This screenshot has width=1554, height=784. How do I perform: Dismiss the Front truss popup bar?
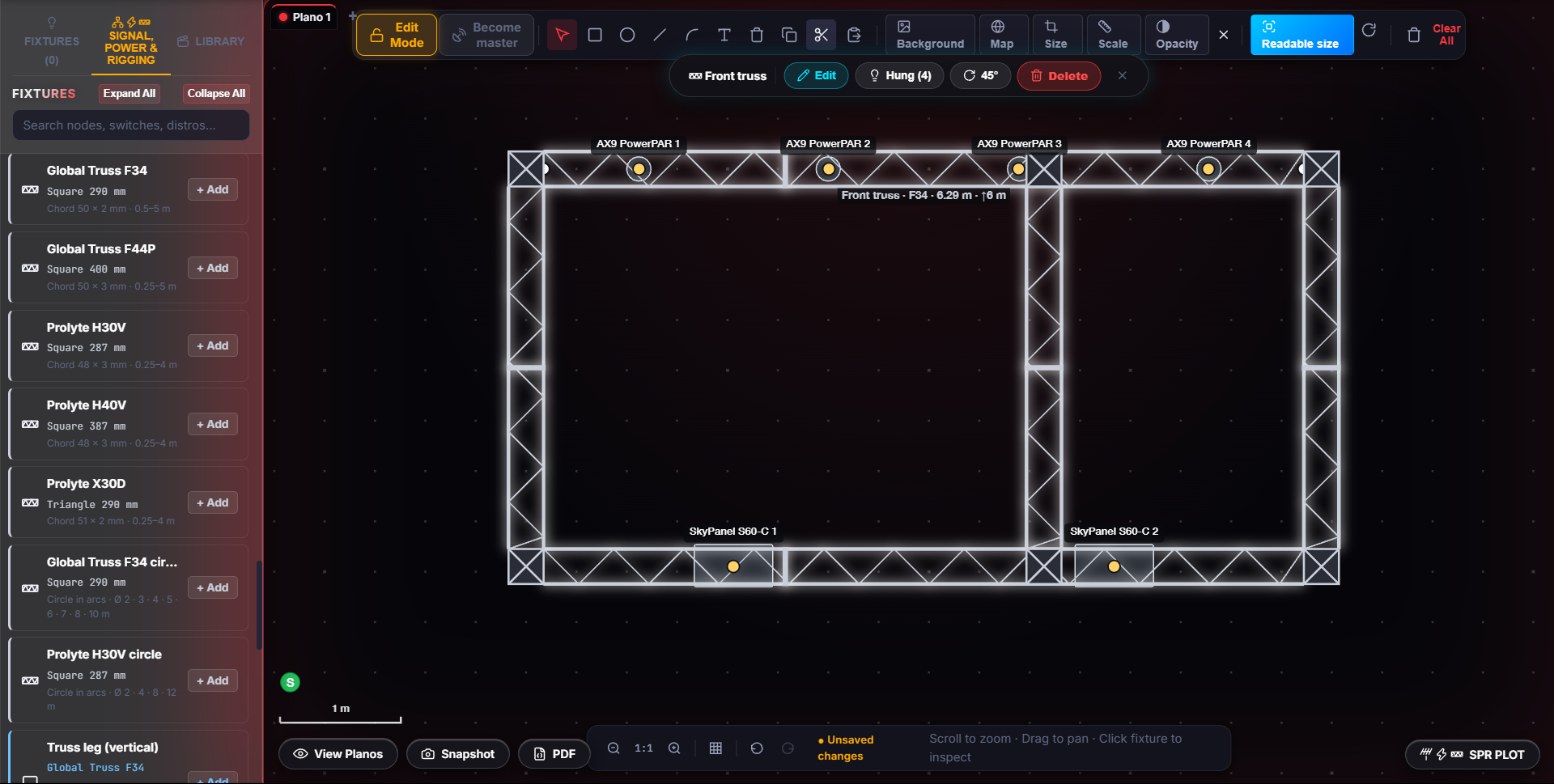(x=1122, y=75)
